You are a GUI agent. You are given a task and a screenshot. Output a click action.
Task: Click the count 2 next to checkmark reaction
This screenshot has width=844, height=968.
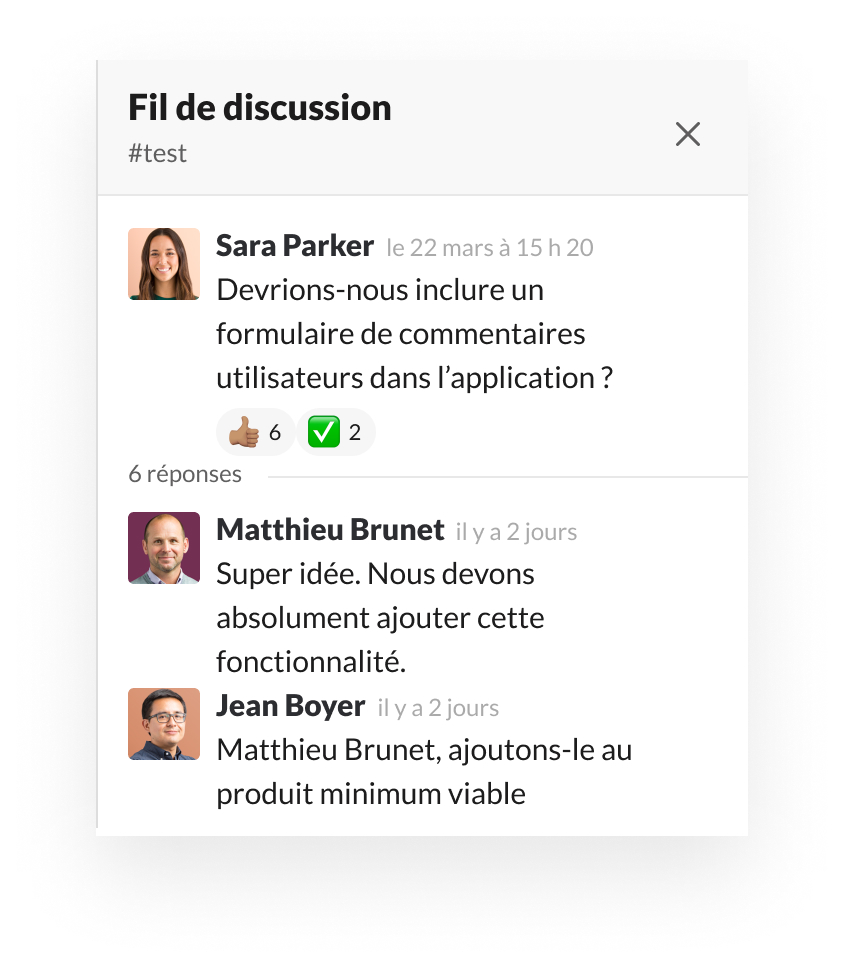pos(354,433)
